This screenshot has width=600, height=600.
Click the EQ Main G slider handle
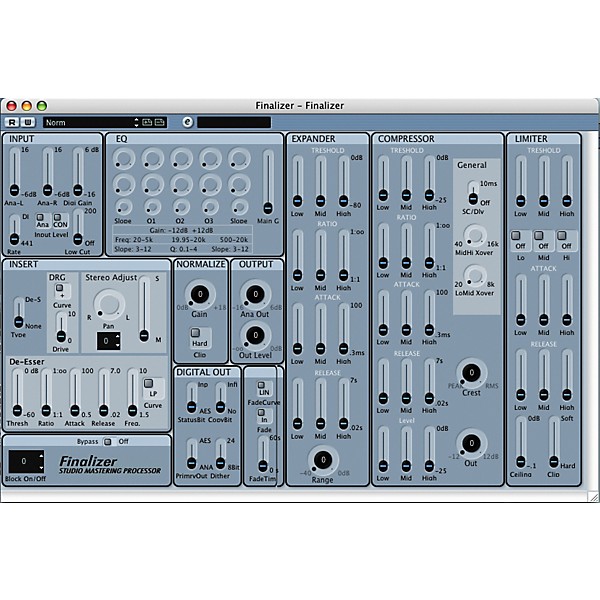[x=268, y=208]
